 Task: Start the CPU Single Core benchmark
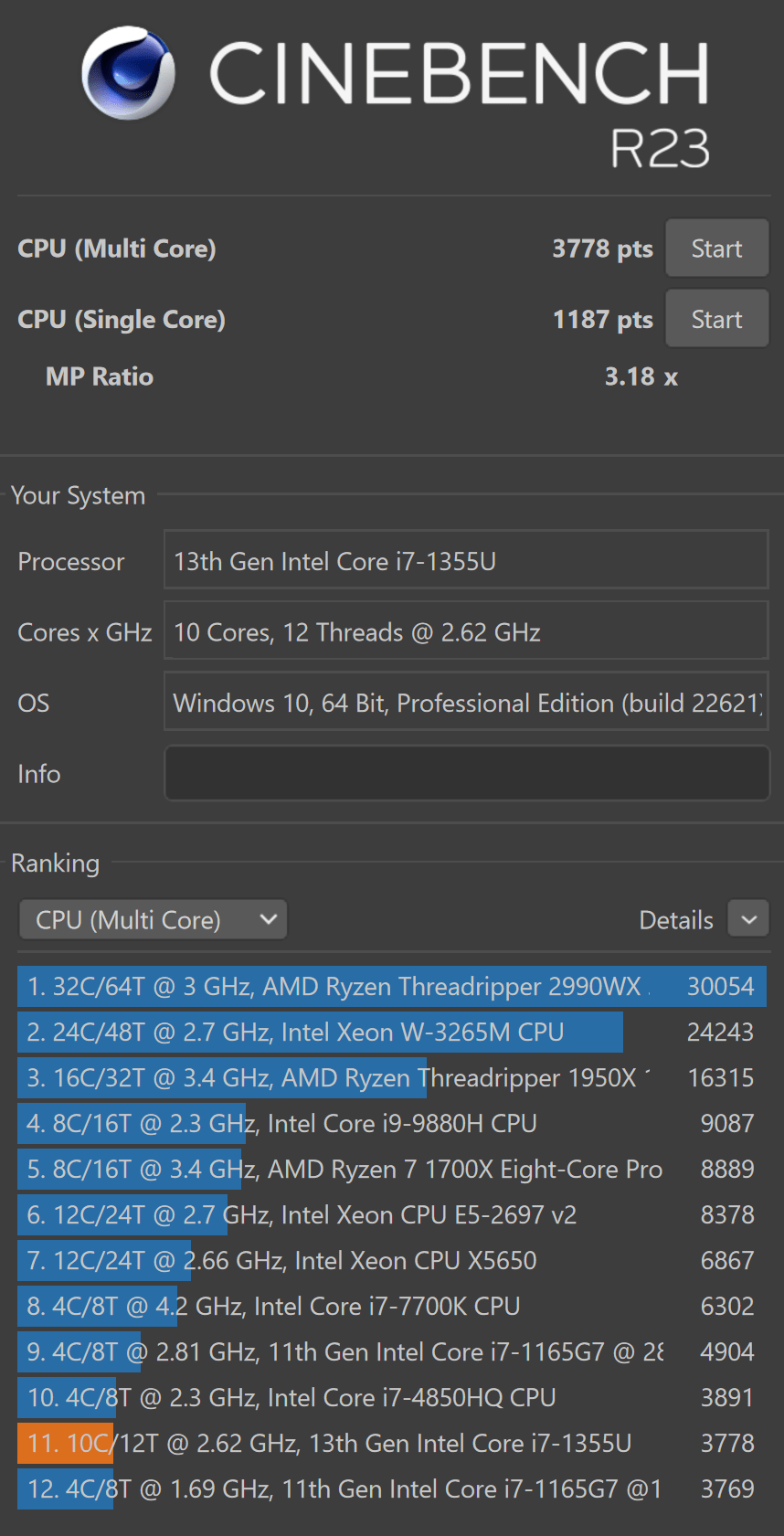click(716, 320)
